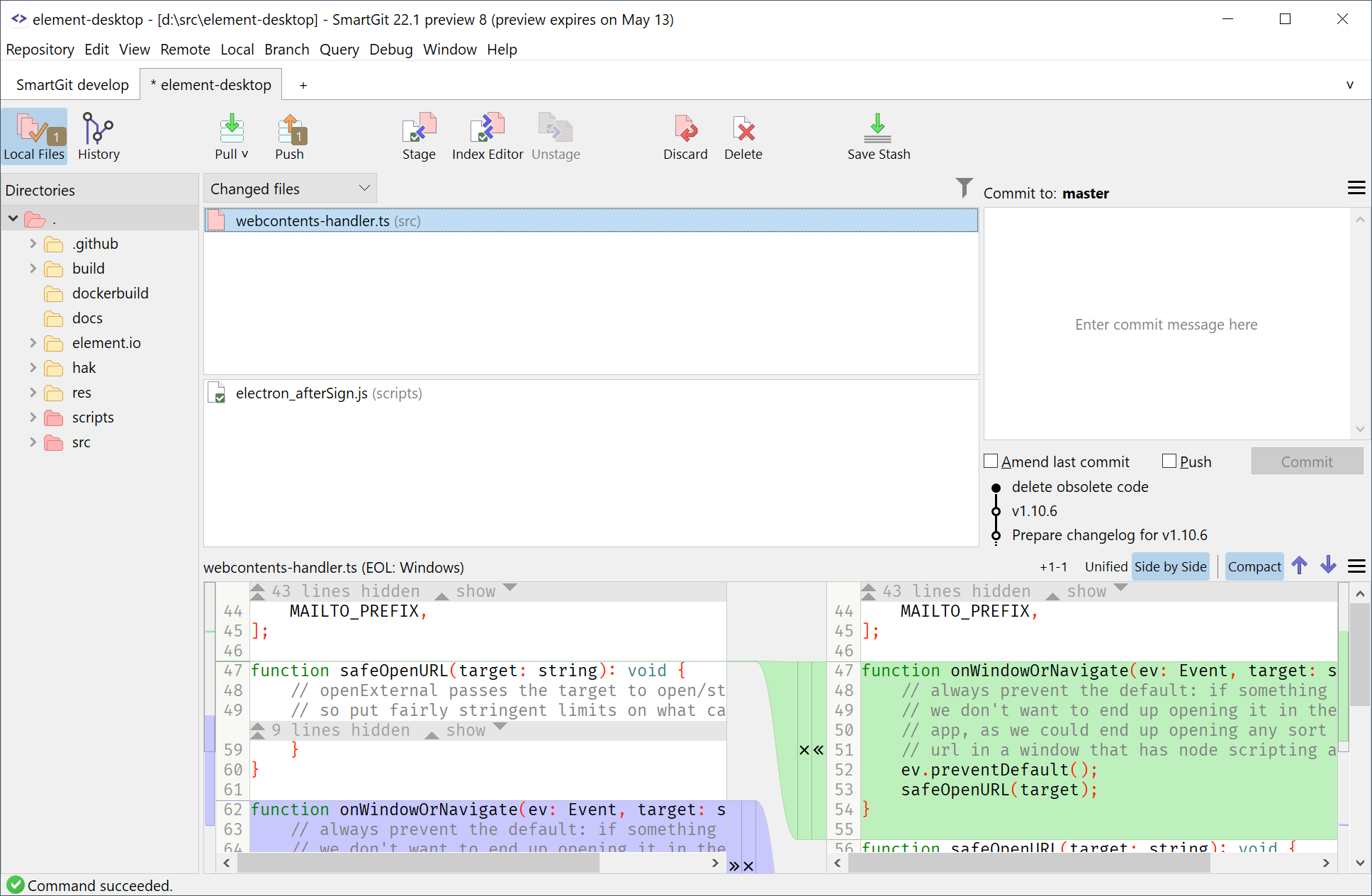This screenshot has height=896, width=1372.
Task: Discard changes in webcontents-handler.ts
Action: [685, 136]
